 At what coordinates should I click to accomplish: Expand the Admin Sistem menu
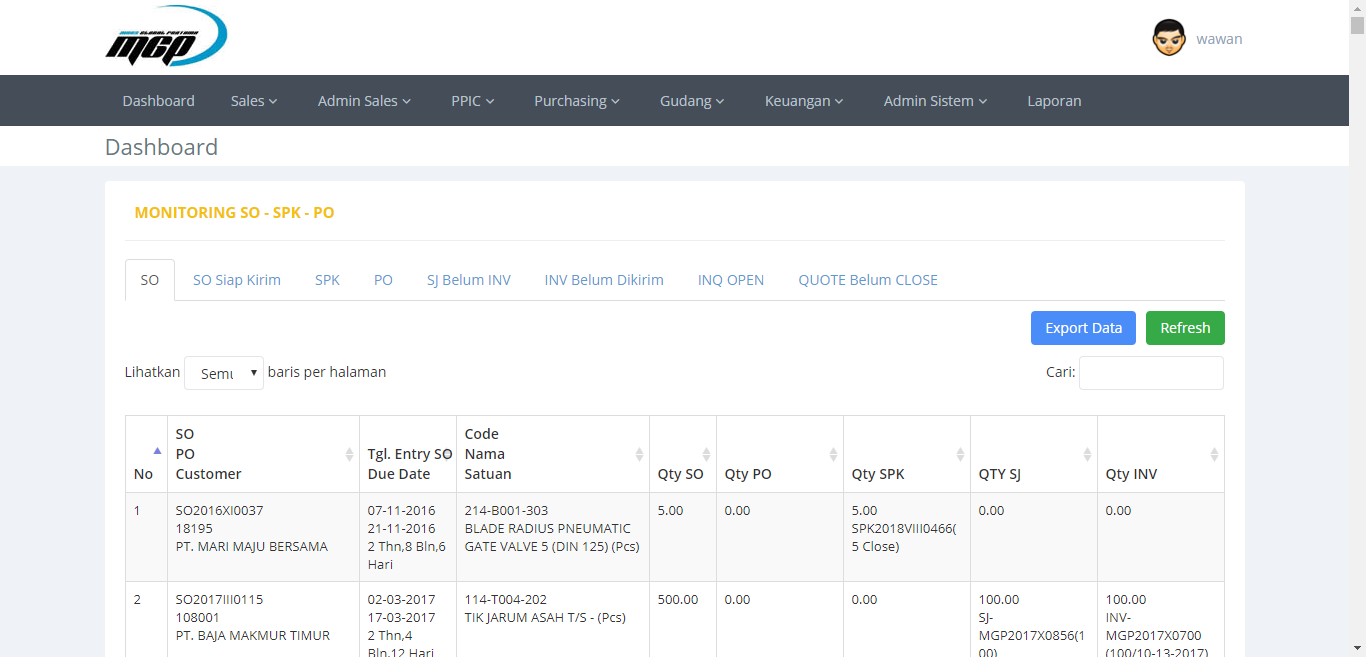[x=935, y=101]
